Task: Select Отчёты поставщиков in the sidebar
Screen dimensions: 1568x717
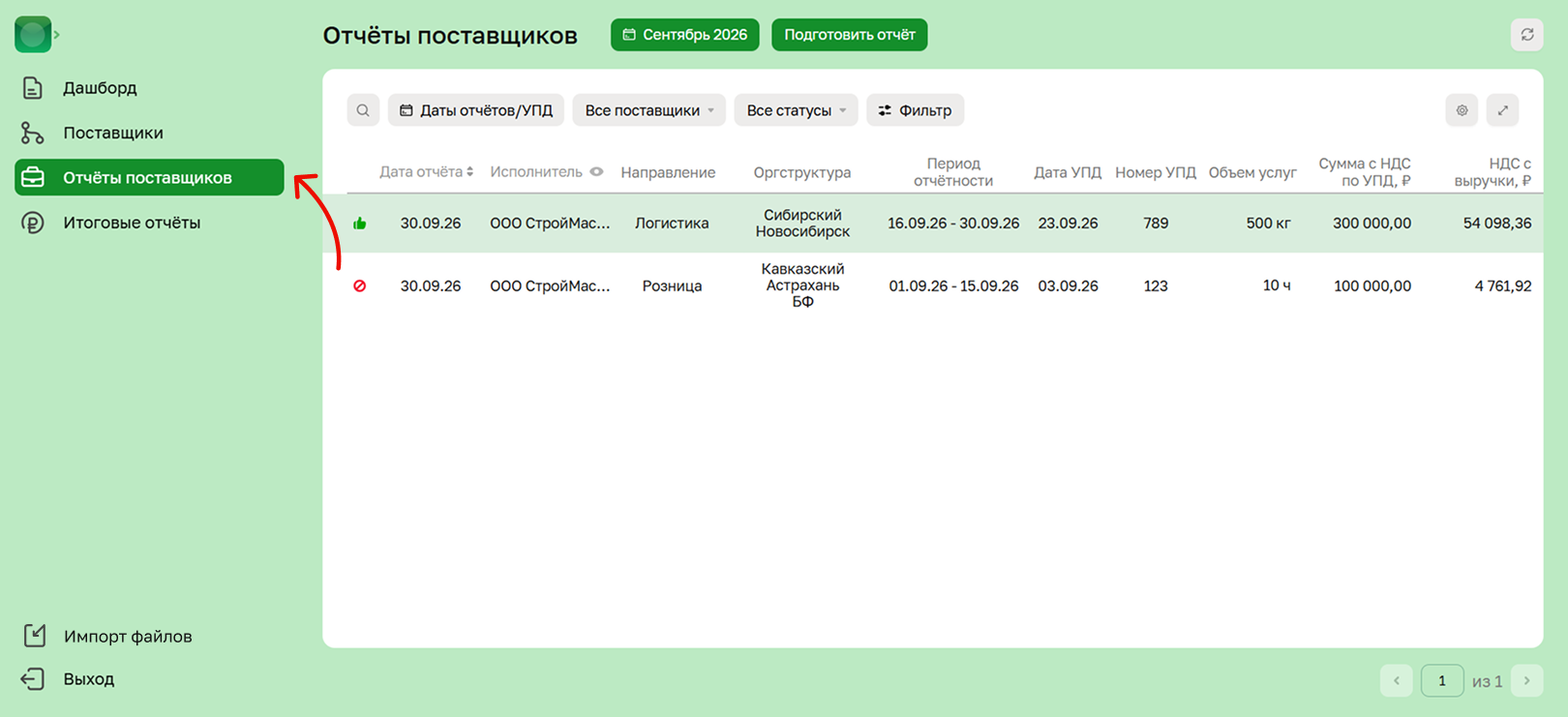Action: click(149, 177)
